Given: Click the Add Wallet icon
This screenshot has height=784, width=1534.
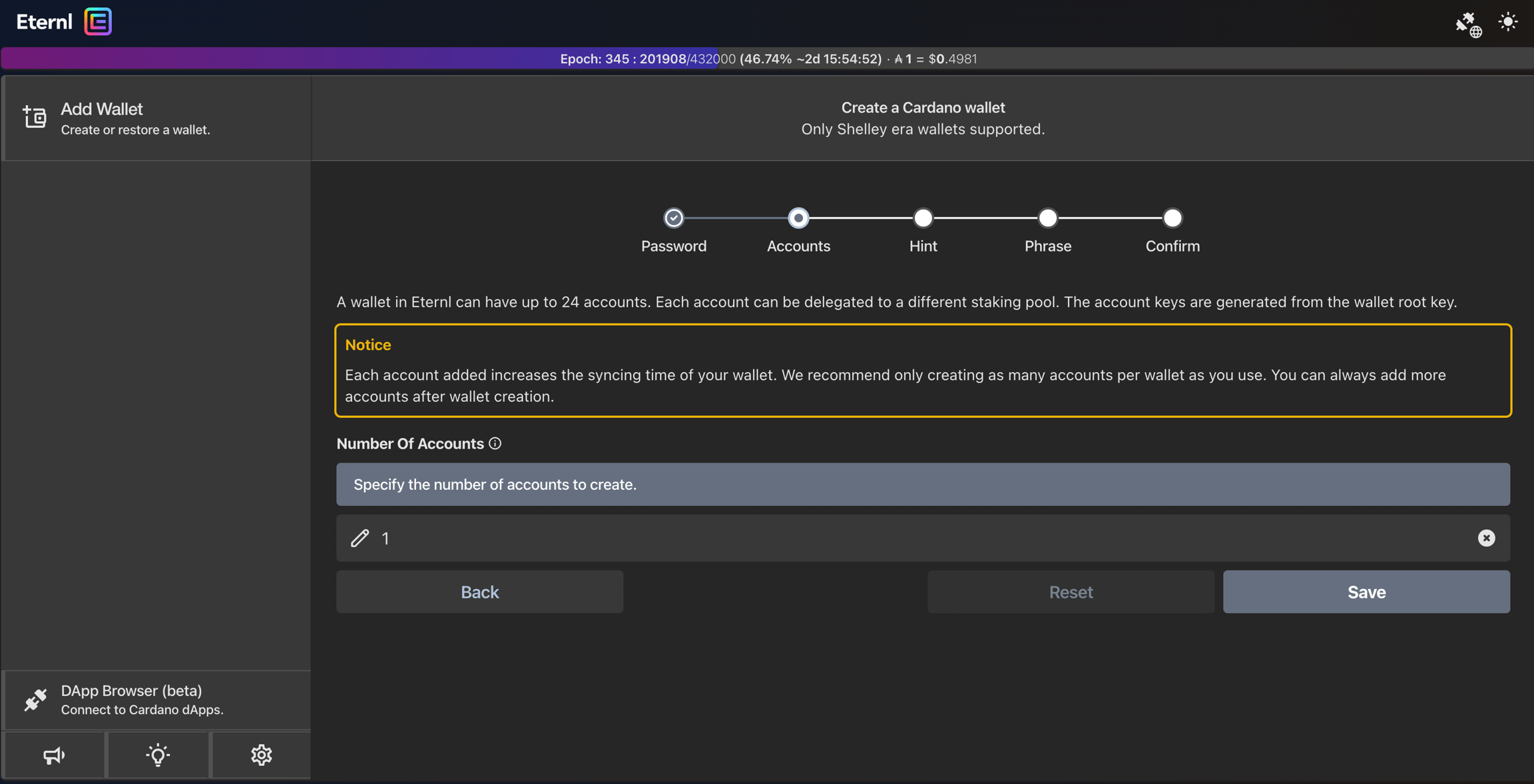Looking at the screenshot, I should coord(35,117).
